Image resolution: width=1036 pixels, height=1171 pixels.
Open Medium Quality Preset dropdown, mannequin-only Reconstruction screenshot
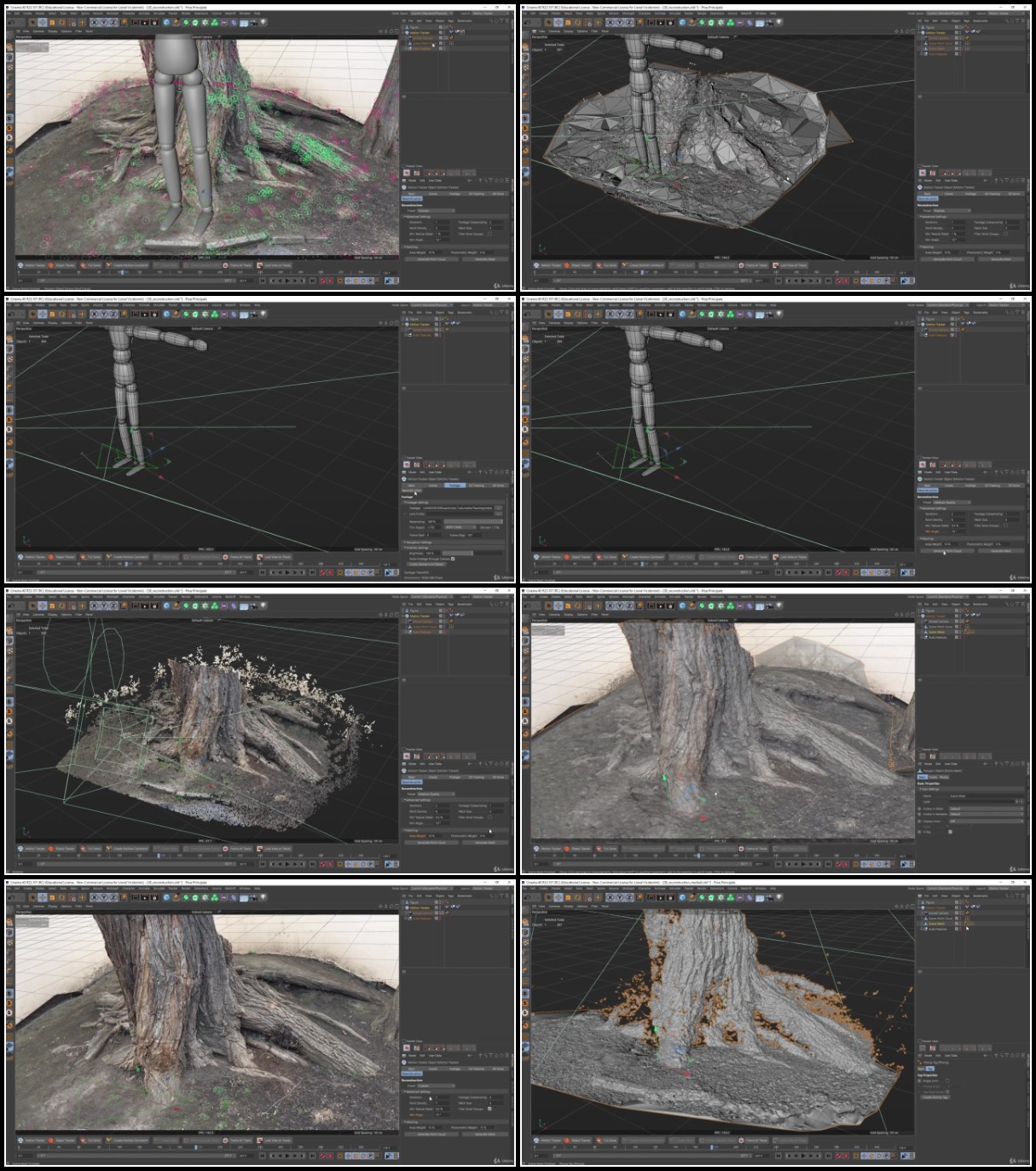pos(952,502)
